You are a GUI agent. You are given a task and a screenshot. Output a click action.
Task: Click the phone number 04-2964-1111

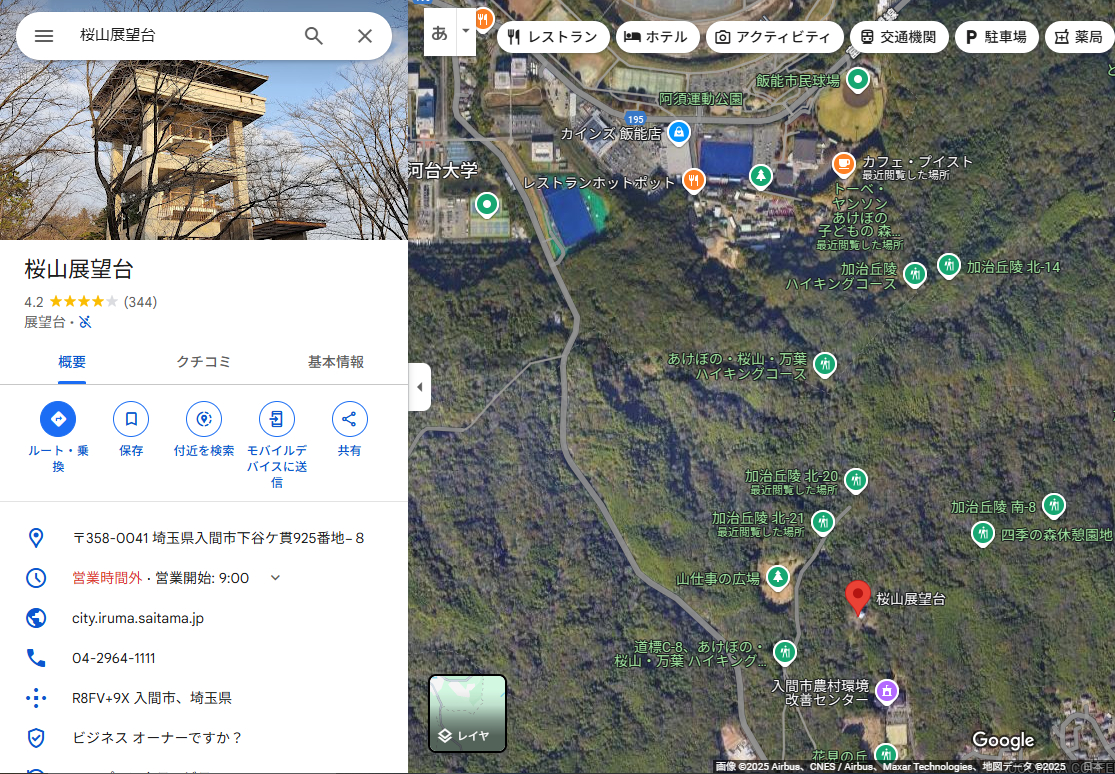[x=114, y=658]
